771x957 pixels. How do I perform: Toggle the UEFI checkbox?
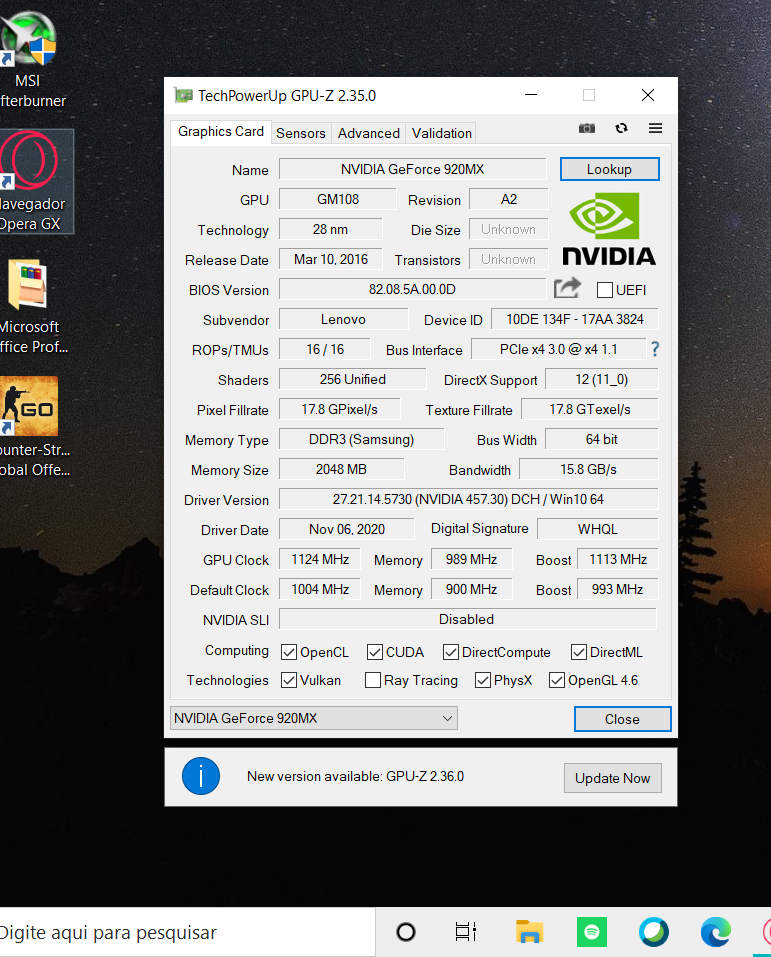click(605, 290)
